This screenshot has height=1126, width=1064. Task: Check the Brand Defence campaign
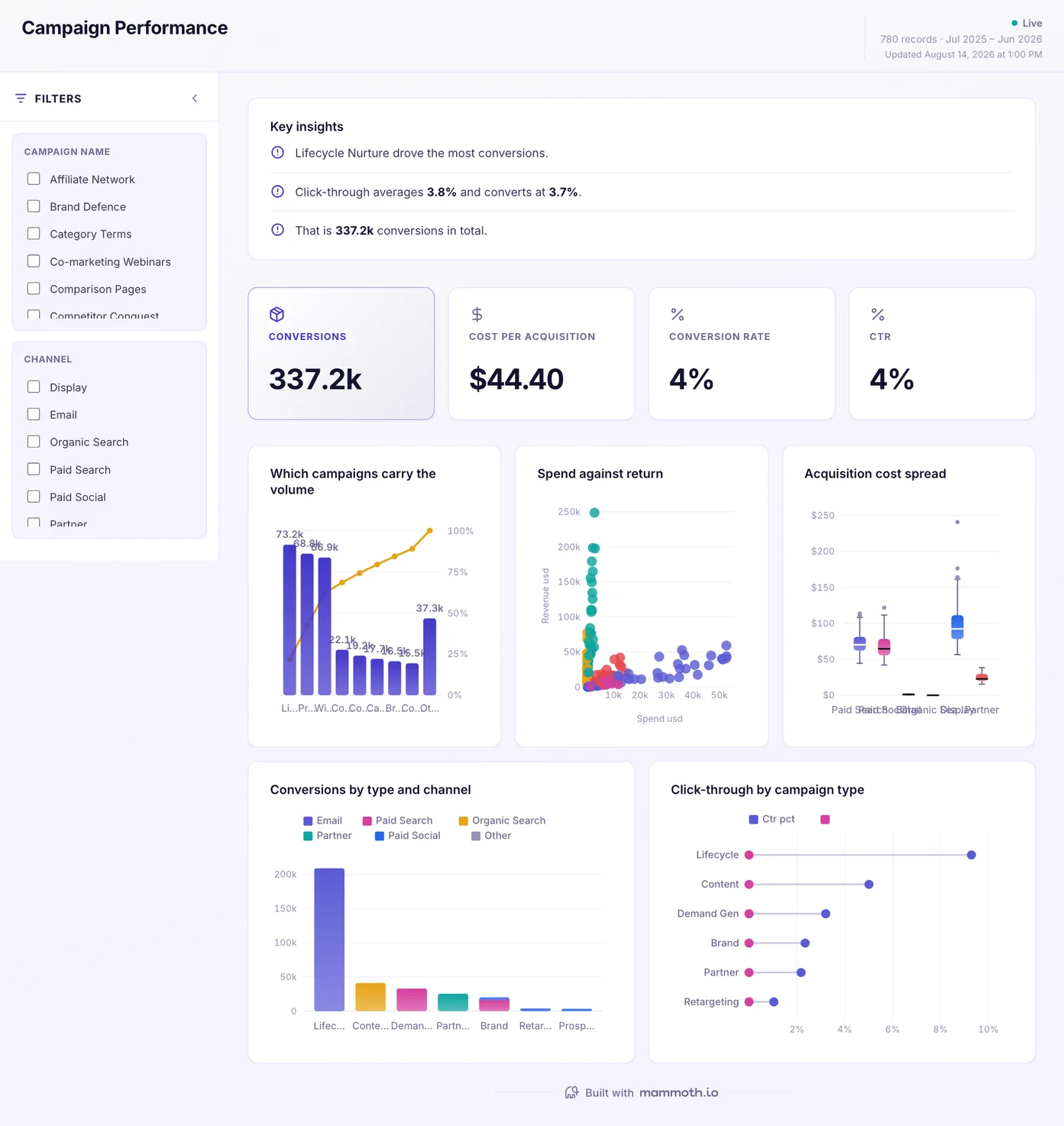pos(34,206)
